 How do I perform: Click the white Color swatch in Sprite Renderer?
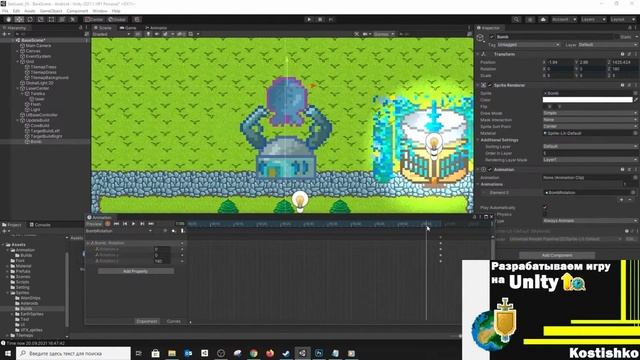(587, 100)
